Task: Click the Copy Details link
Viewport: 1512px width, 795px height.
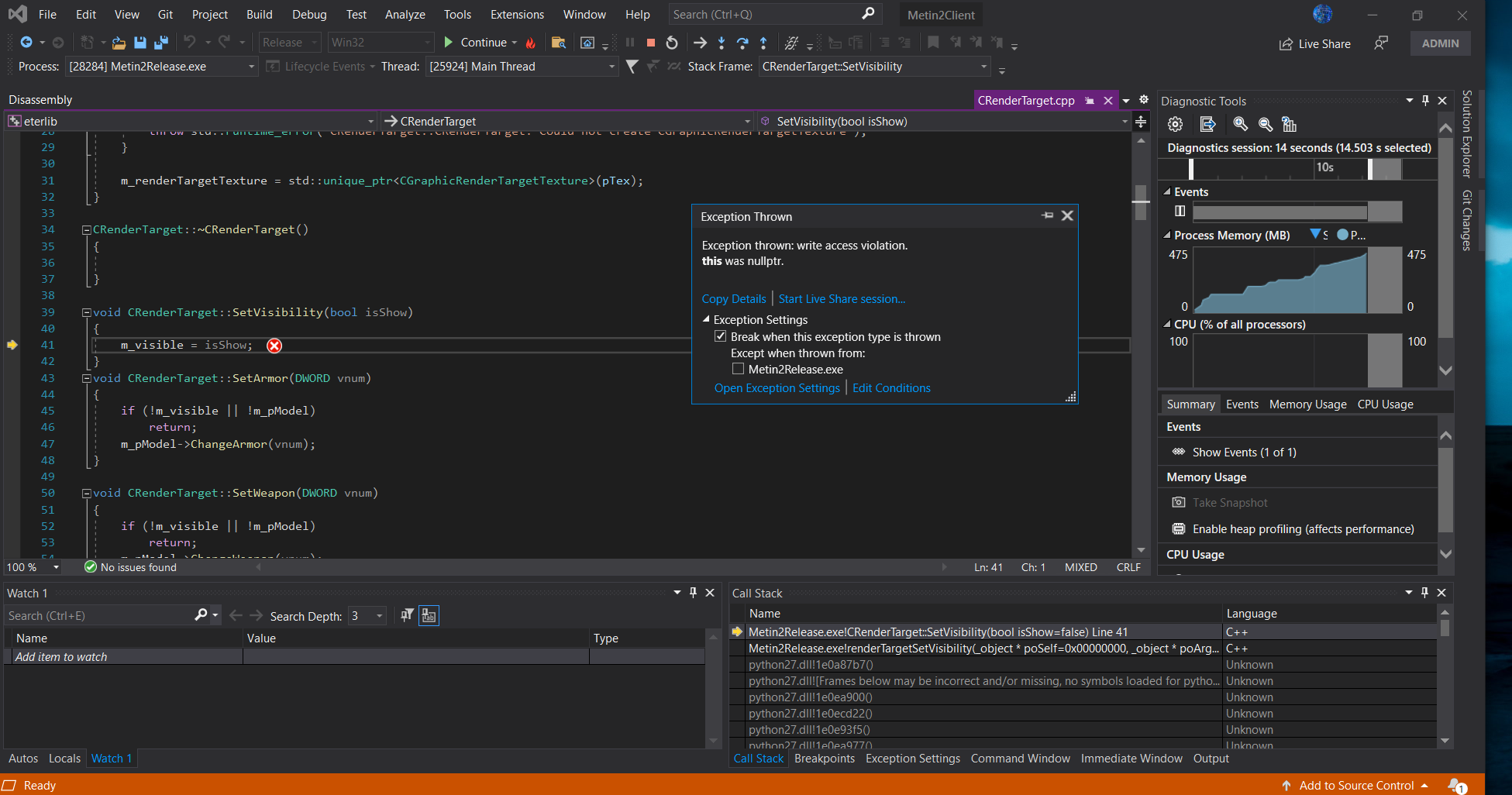Action: coord(733,299)
